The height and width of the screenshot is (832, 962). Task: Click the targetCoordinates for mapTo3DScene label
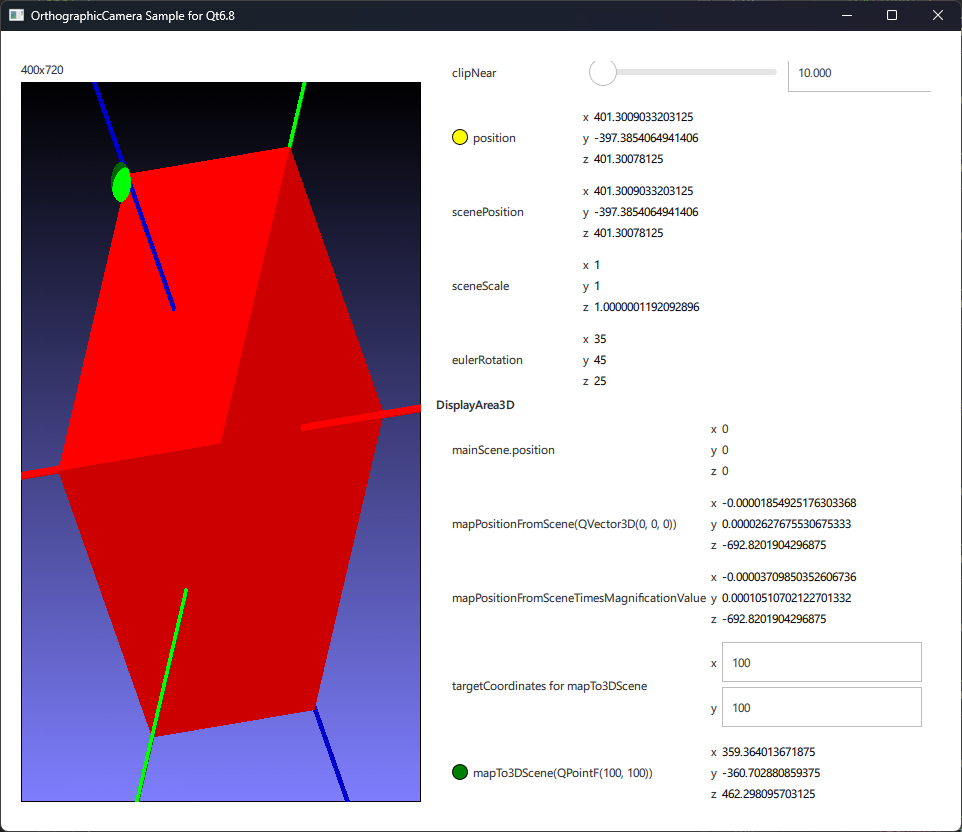549,686
